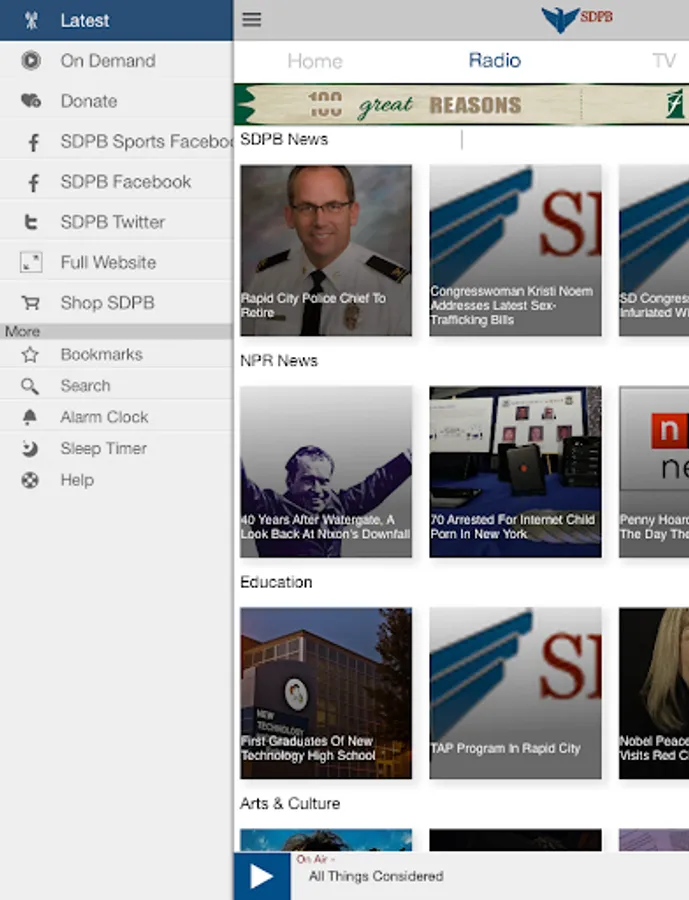Open On Demand menu item
689x900 pixels.
tap(117, 61)
